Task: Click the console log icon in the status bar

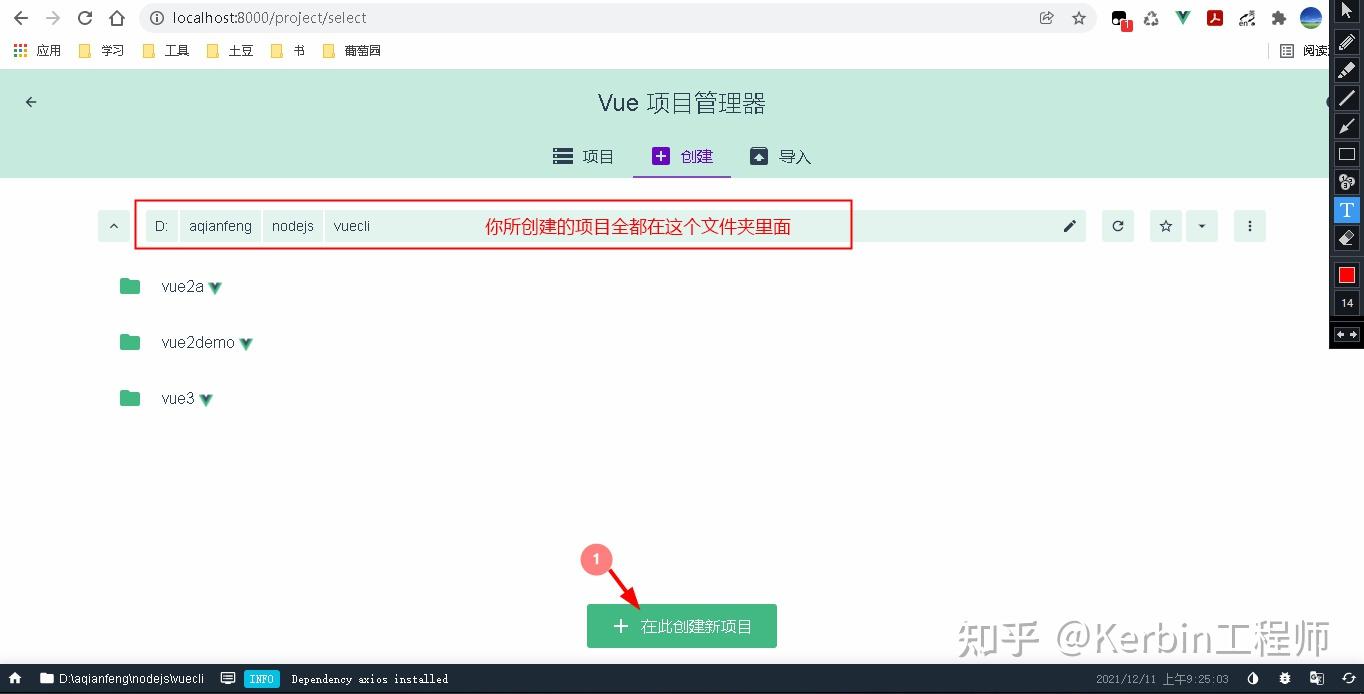Action: click(228, 678)
